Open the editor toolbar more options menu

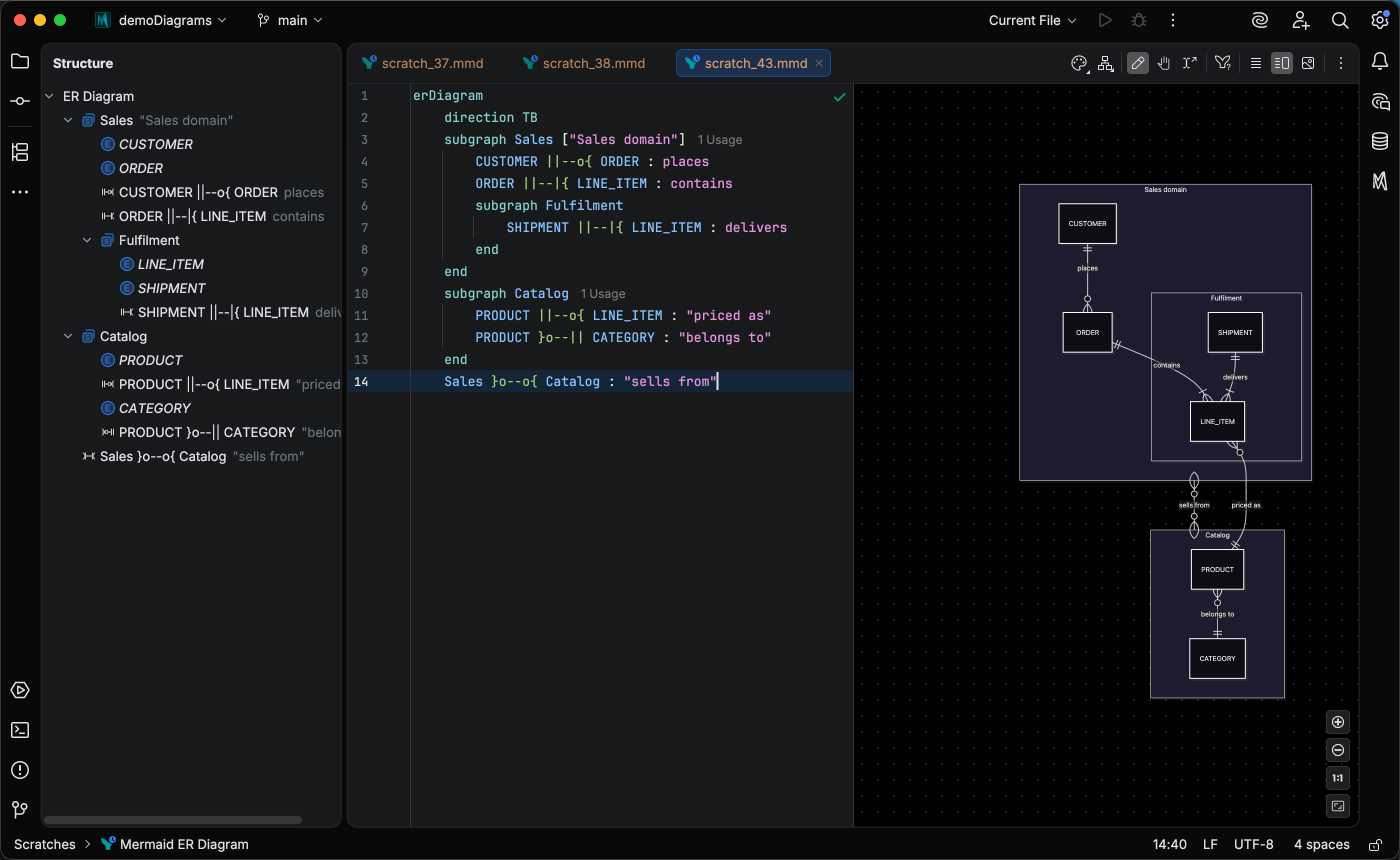click(1341, 63)
